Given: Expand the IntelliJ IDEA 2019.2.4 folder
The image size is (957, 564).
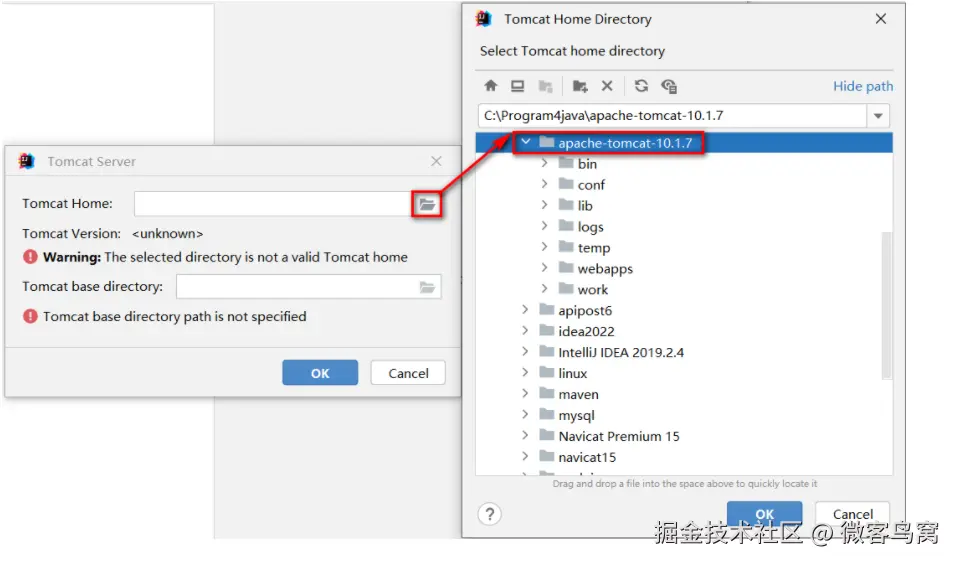Looking at the screenshot, I should tap(525, 352).
